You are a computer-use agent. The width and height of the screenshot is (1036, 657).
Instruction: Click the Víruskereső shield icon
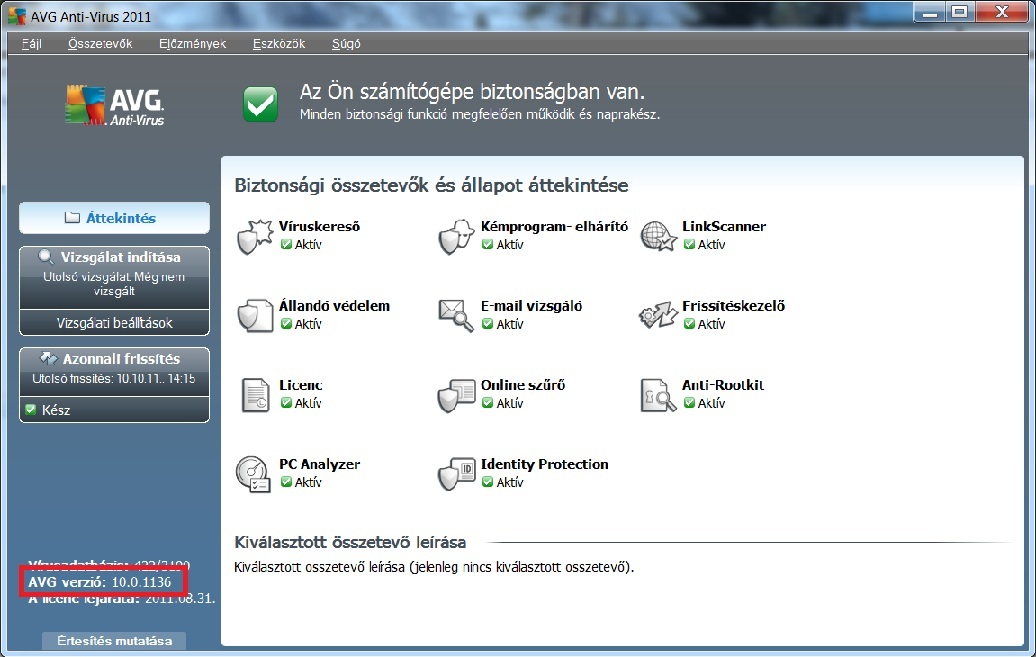click(255, 237)
